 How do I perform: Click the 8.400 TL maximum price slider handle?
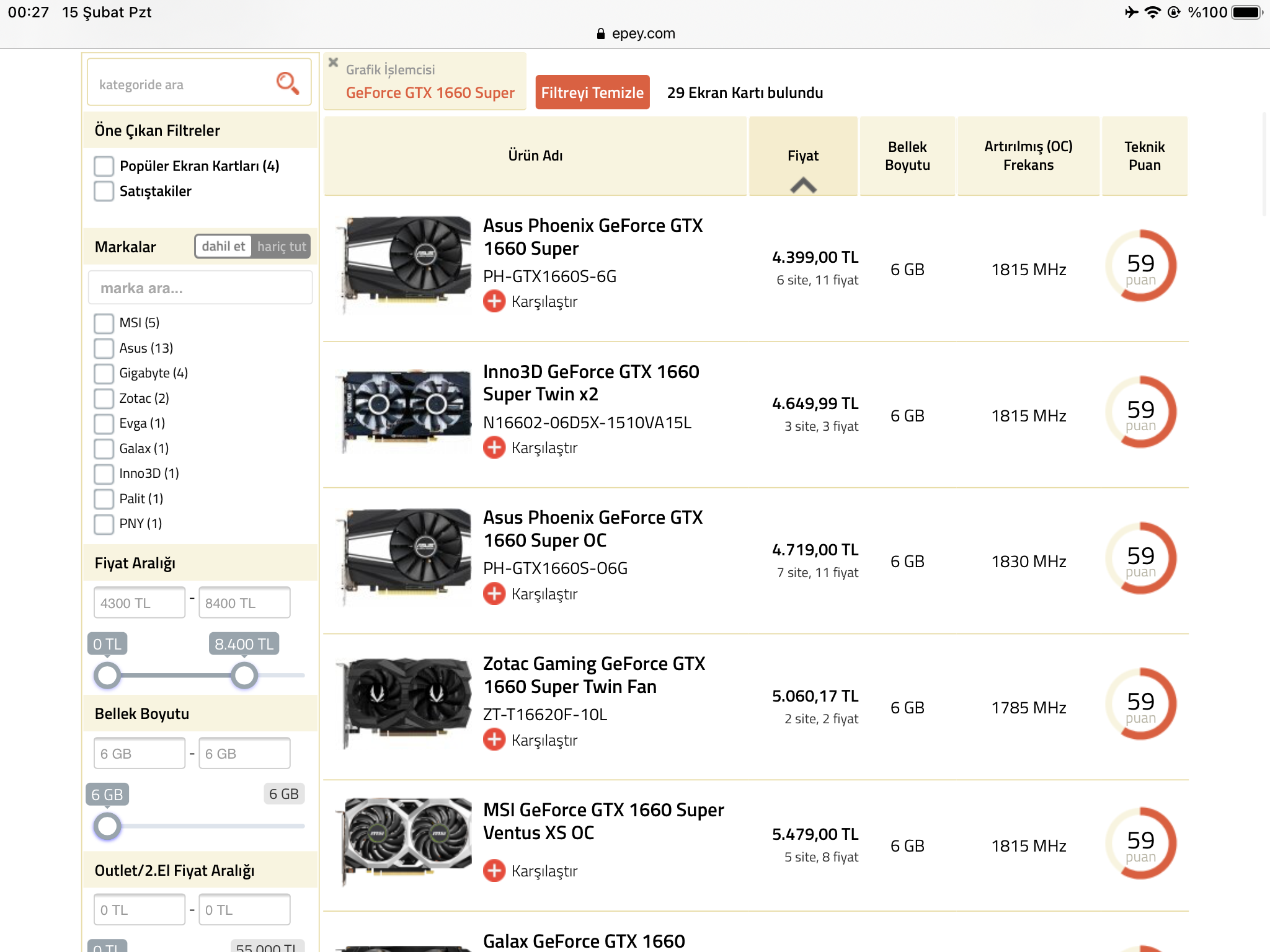(244, 675)
